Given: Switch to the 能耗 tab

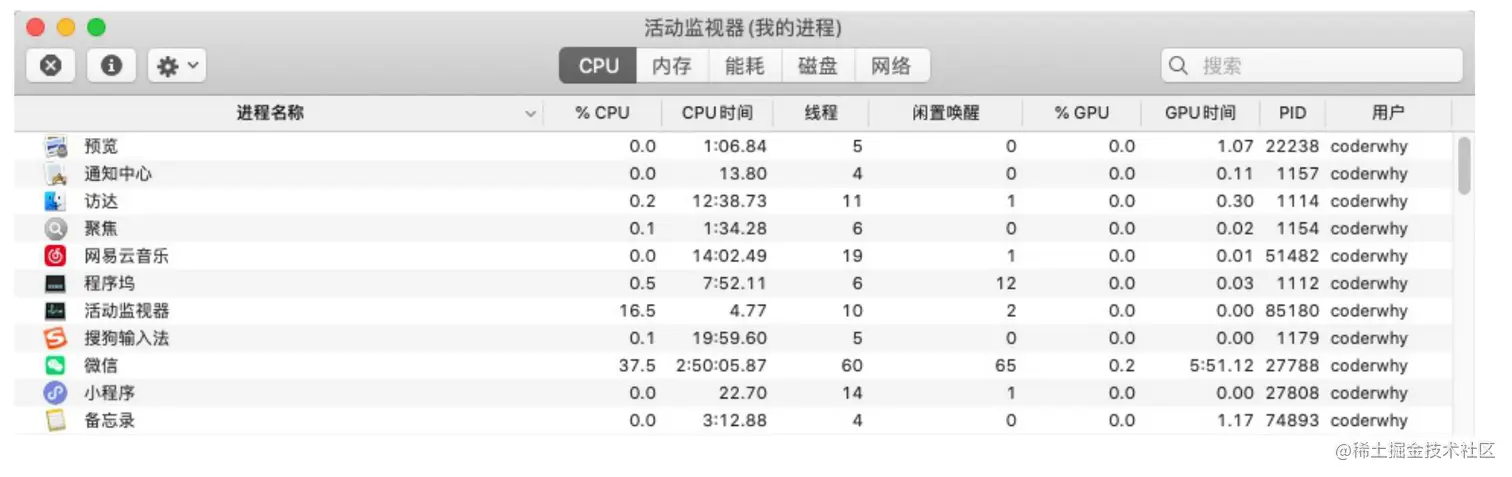Looking at the screenshot, I should tap(745, 66).
